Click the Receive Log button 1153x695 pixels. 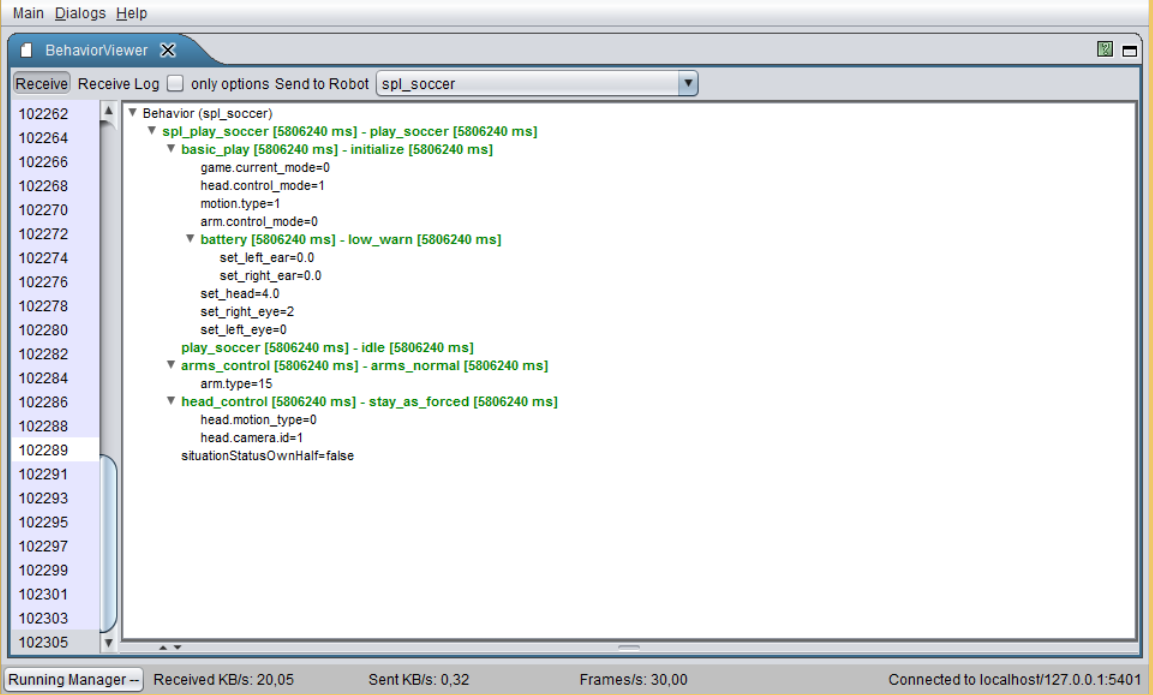pos(118,84)
